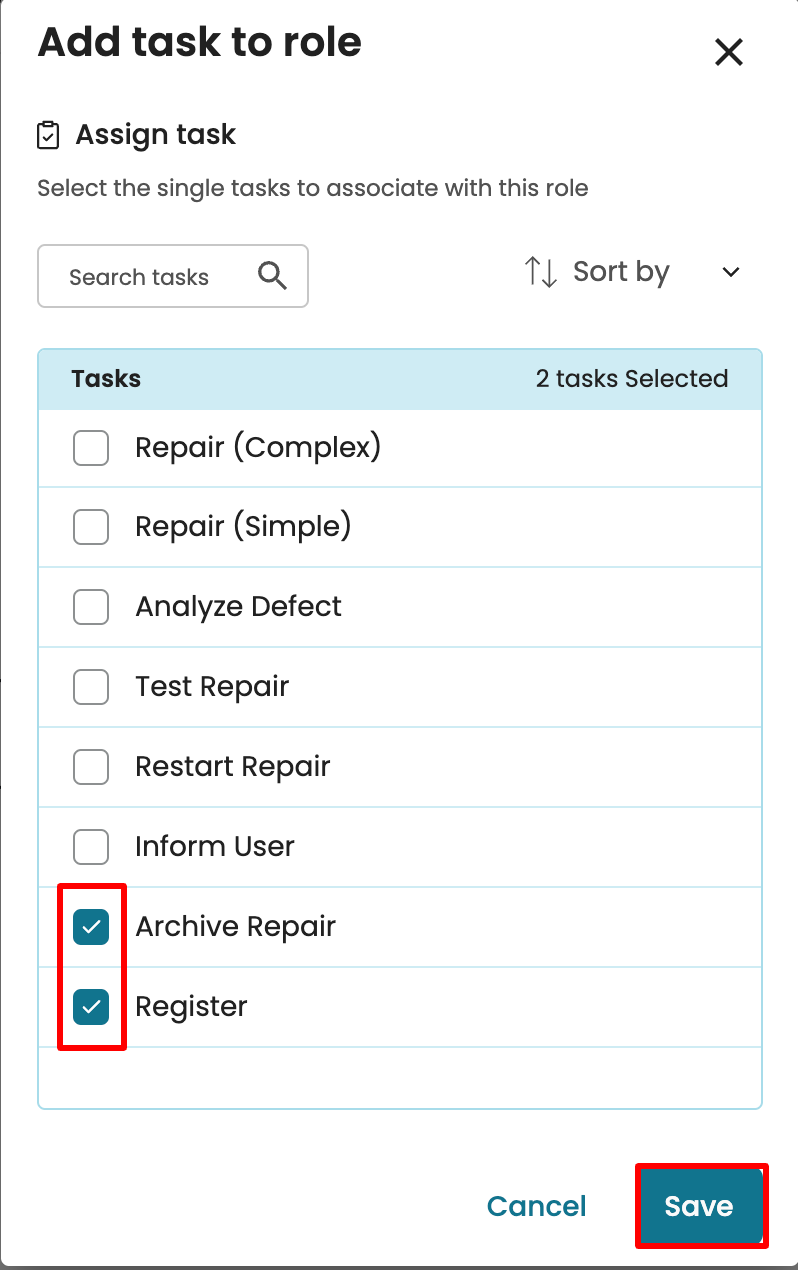Check the Inform User checkbox
Screen dimensions: 798x1270
click(x=91, y=847)
